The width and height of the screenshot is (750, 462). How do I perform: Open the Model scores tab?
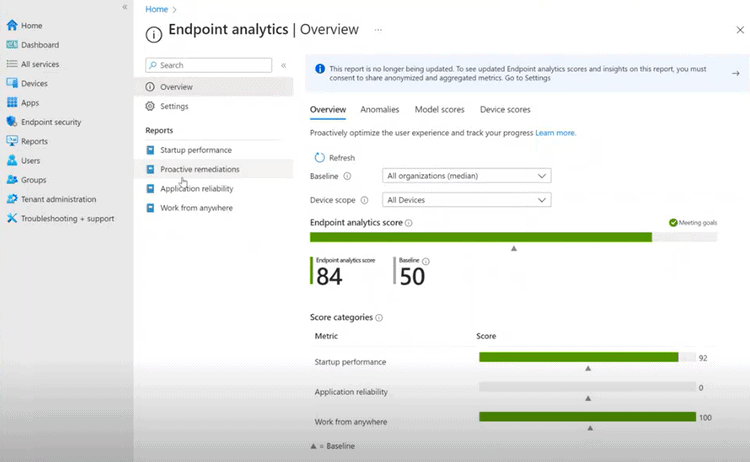tap(439, 109)
